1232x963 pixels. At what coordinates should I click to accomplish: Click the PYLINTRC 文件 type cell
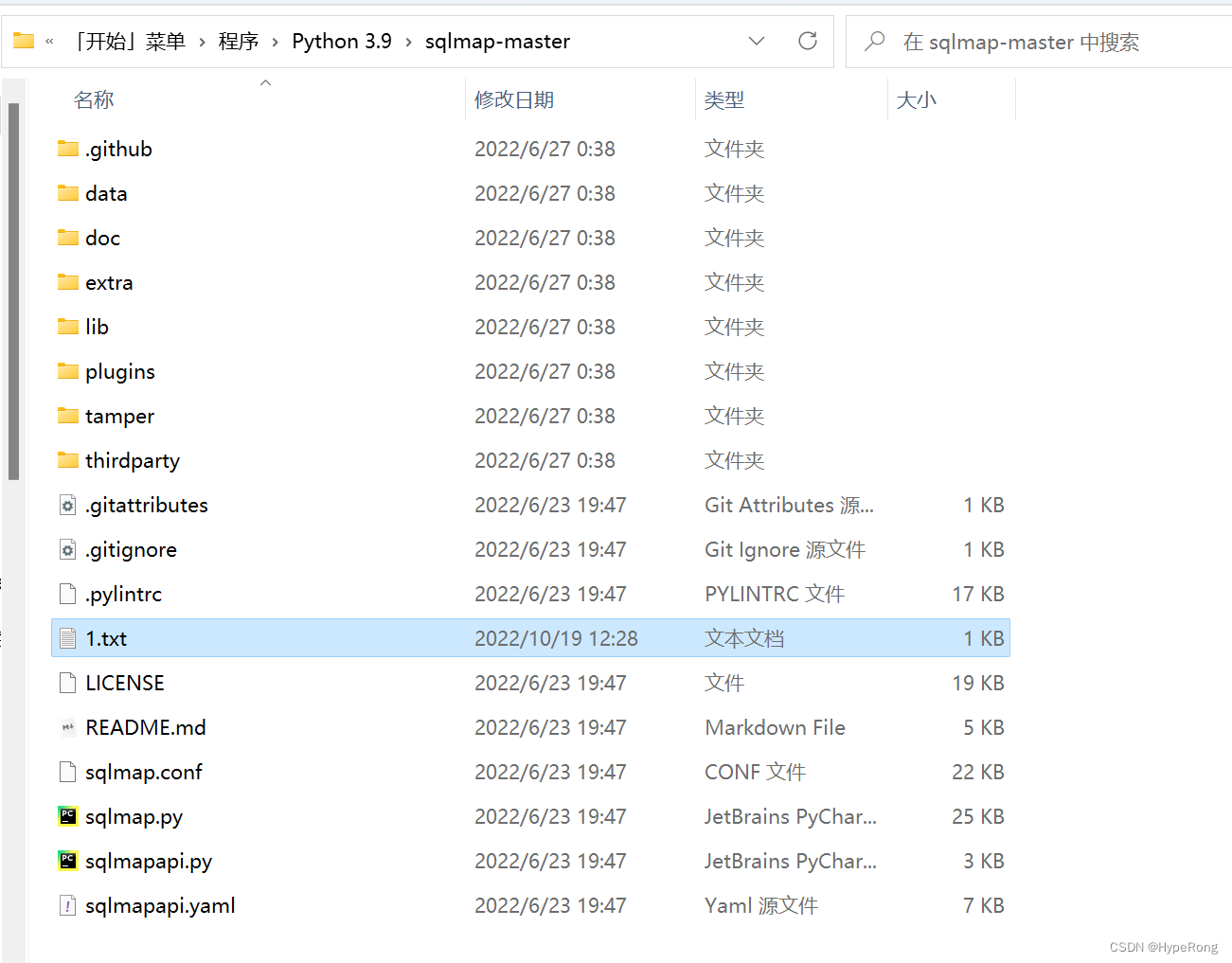pyautogui.click(x=775, y=594)
